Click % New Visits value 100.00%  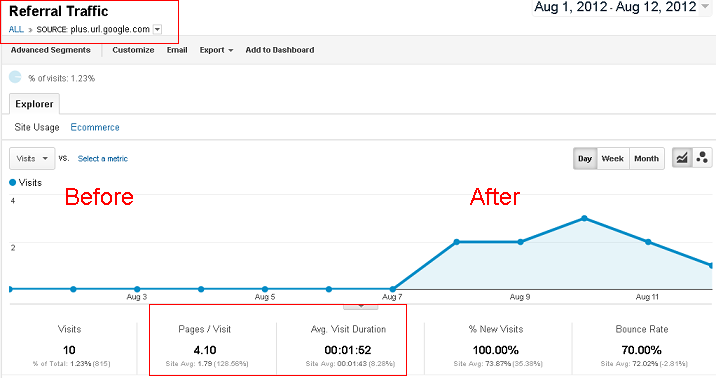point(495,350)
